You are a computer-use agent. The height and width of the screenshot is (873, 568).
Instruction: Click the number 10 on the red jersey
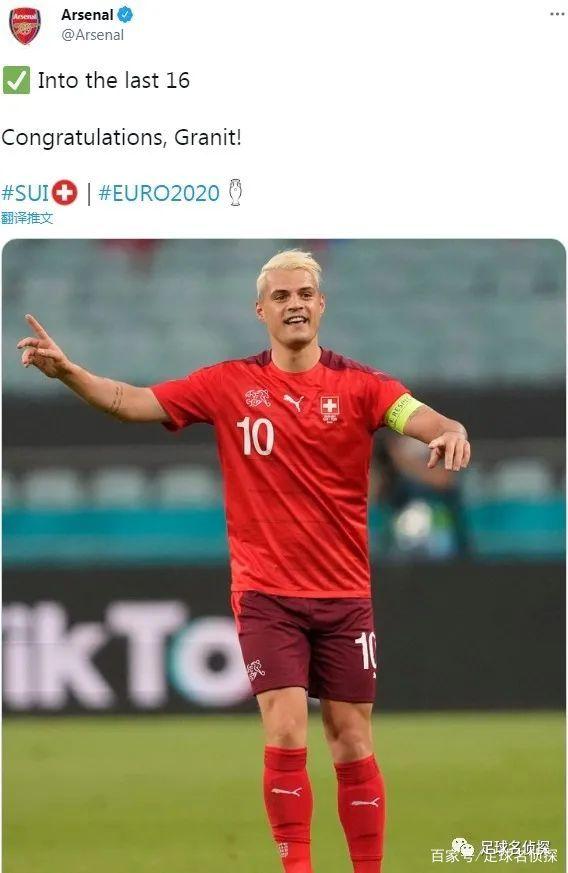(255, 436)
